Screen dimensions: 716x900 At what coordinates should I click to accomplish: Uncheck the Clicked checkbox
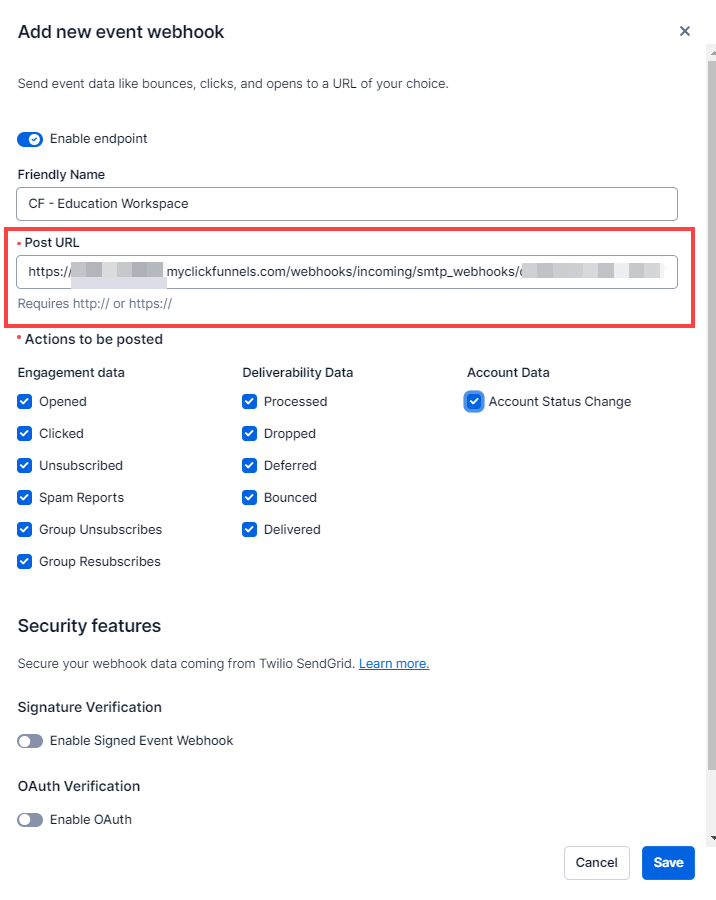click(x=25, y=433)
